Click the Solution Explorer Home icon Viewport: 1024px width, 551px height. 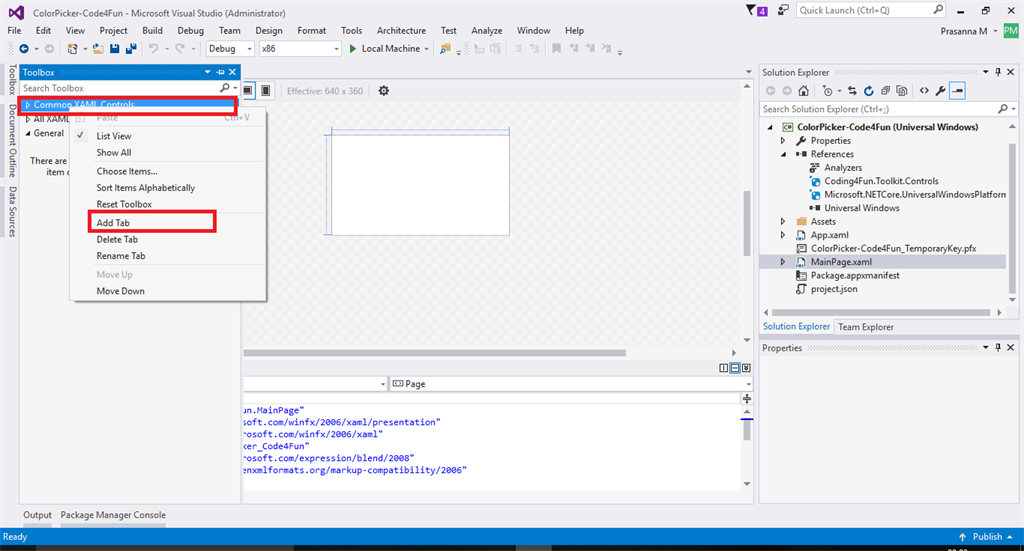pos(804,91)
